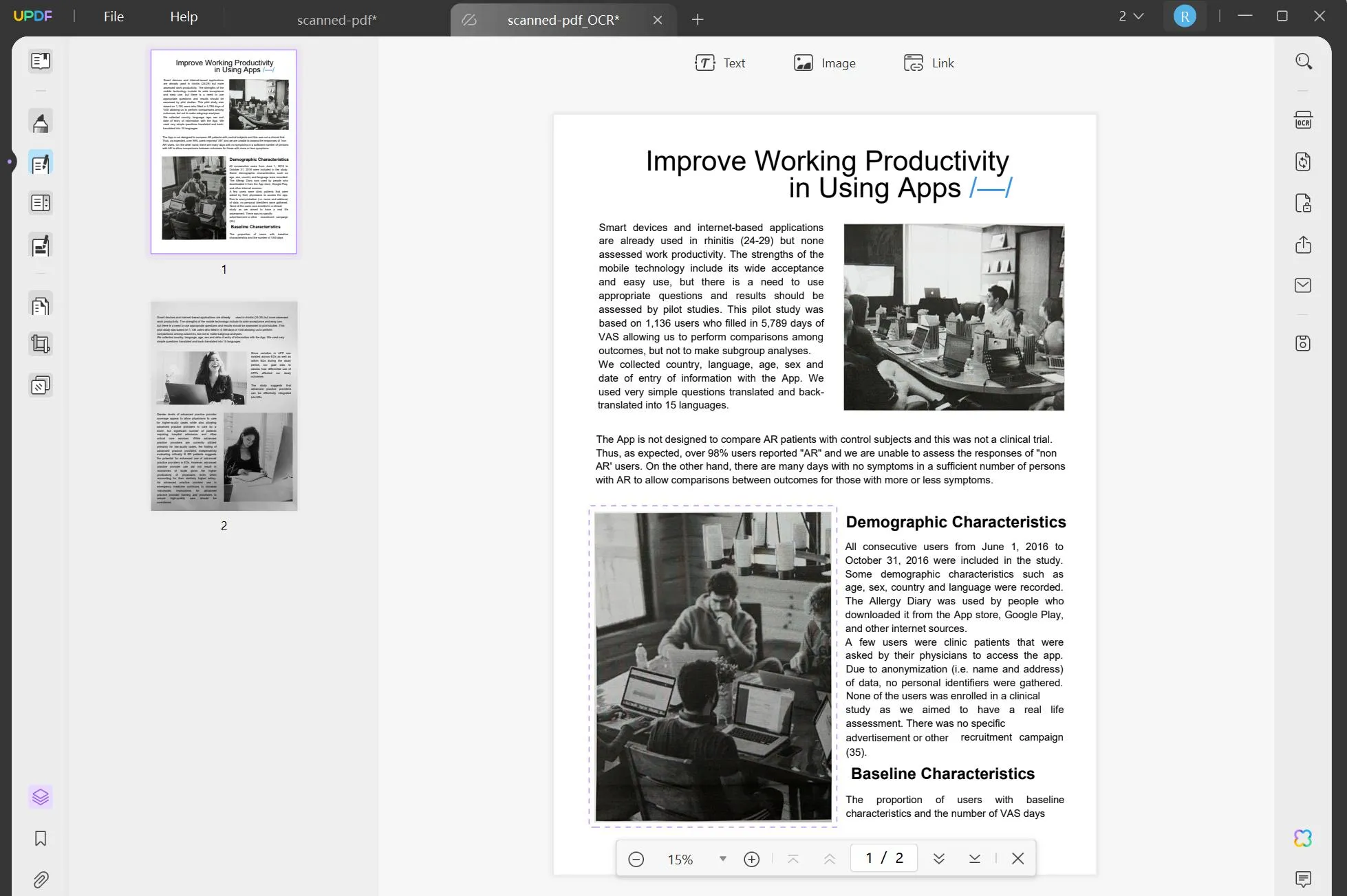
Task: Click the bookmark panel icon
Action: (x=40, y=837)
